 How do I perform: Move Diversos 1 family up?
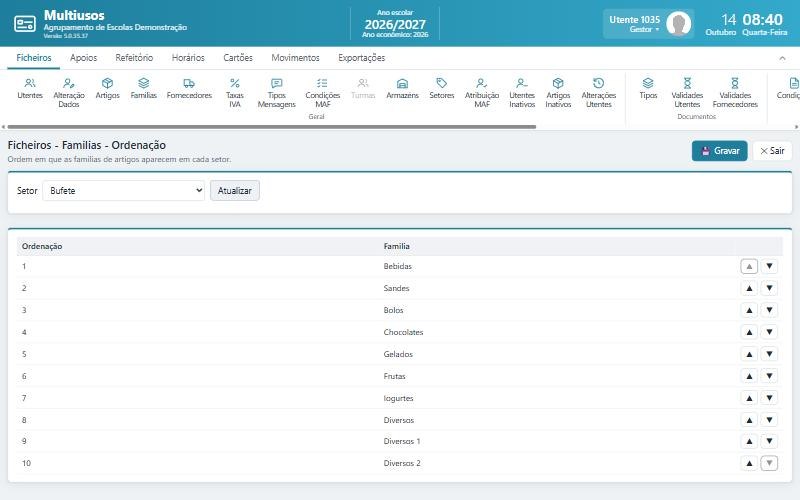(x=749, y=441)
